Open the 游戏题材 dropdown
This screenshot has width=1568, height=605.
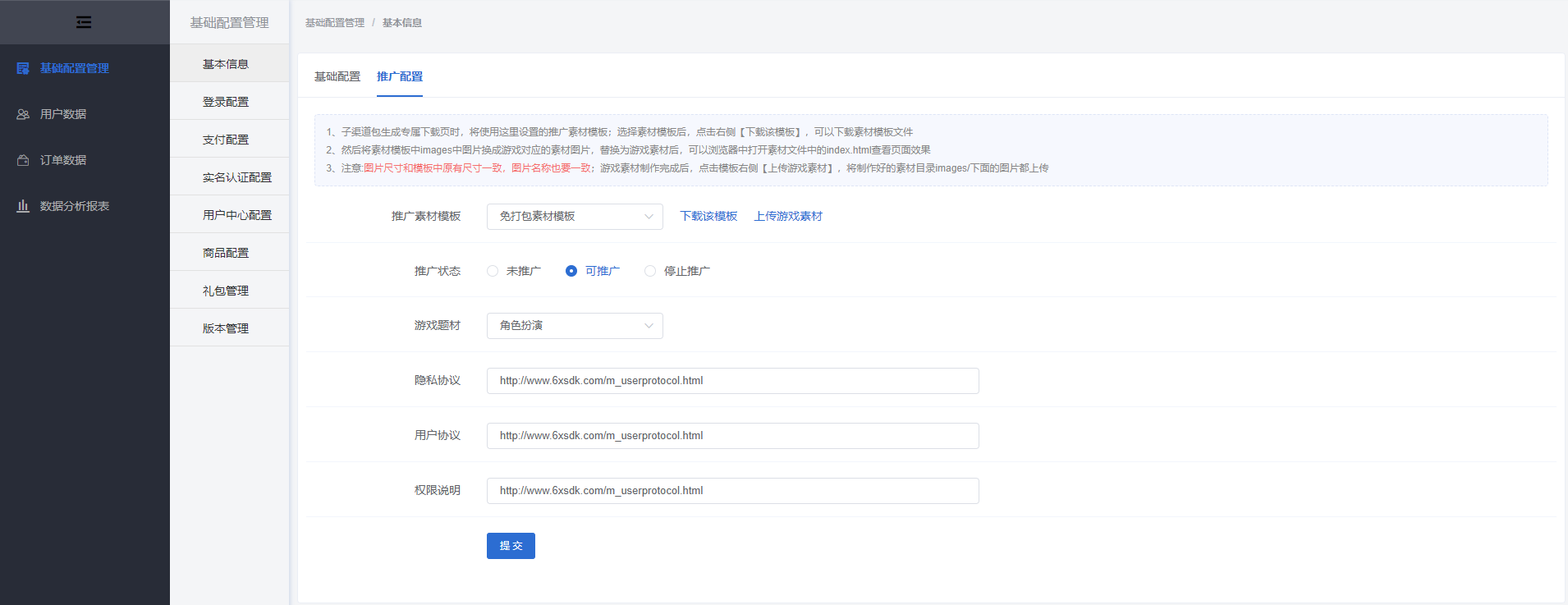click(575, 326)
